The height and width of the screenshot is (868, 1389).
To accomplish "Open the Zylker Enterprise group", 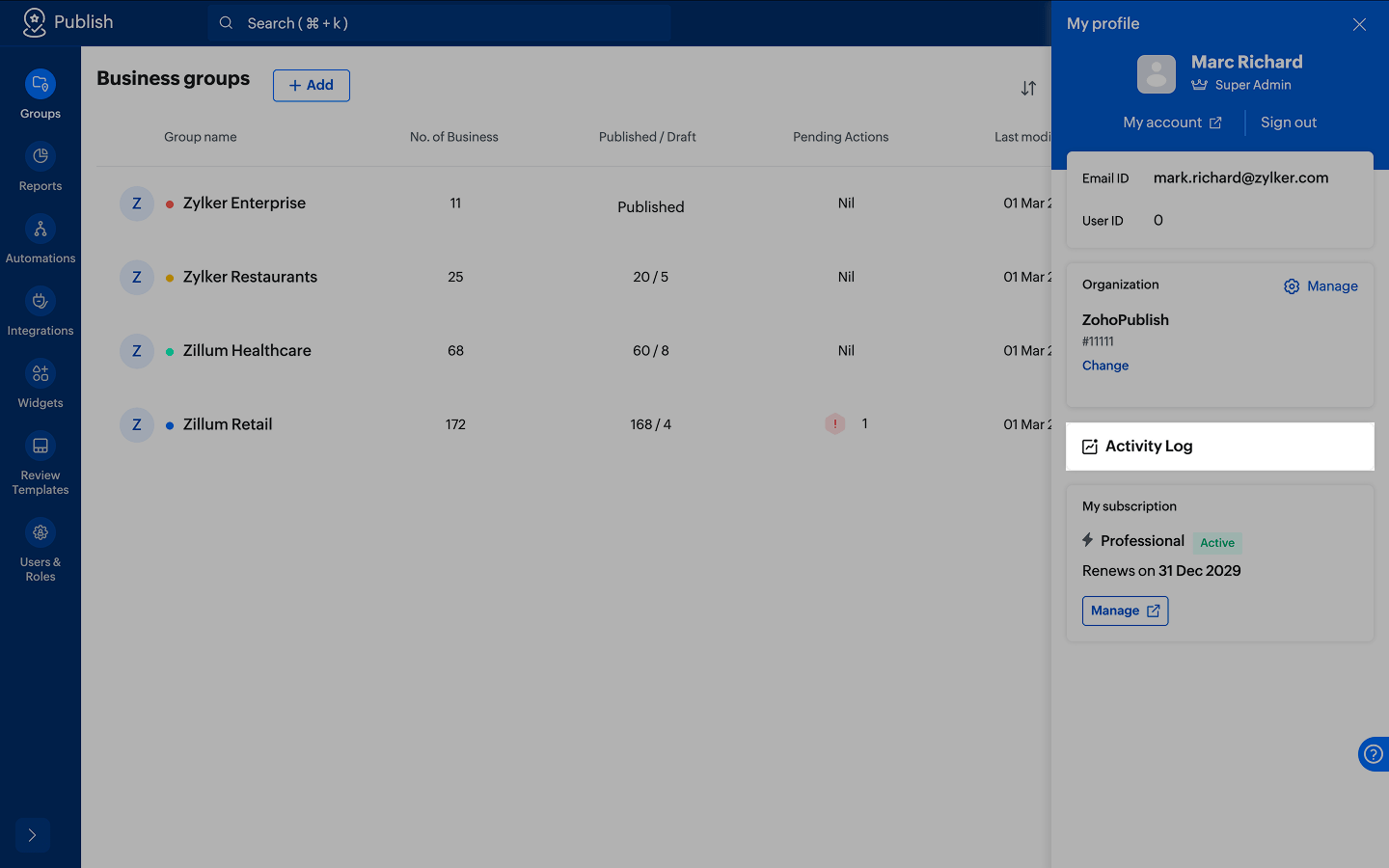I will click(244, 203).
